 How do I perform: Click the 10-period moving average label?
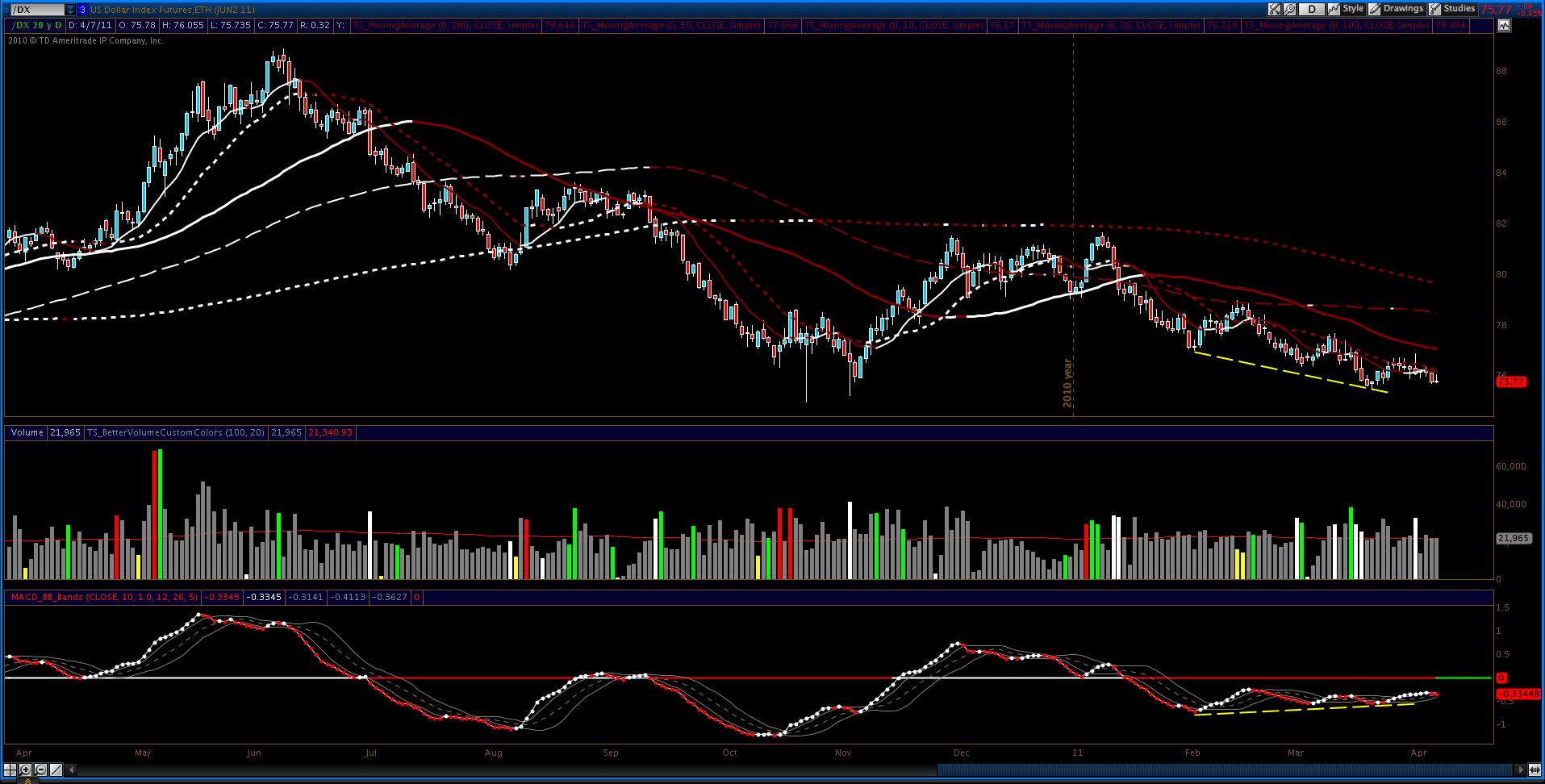(x=893, y=25)
